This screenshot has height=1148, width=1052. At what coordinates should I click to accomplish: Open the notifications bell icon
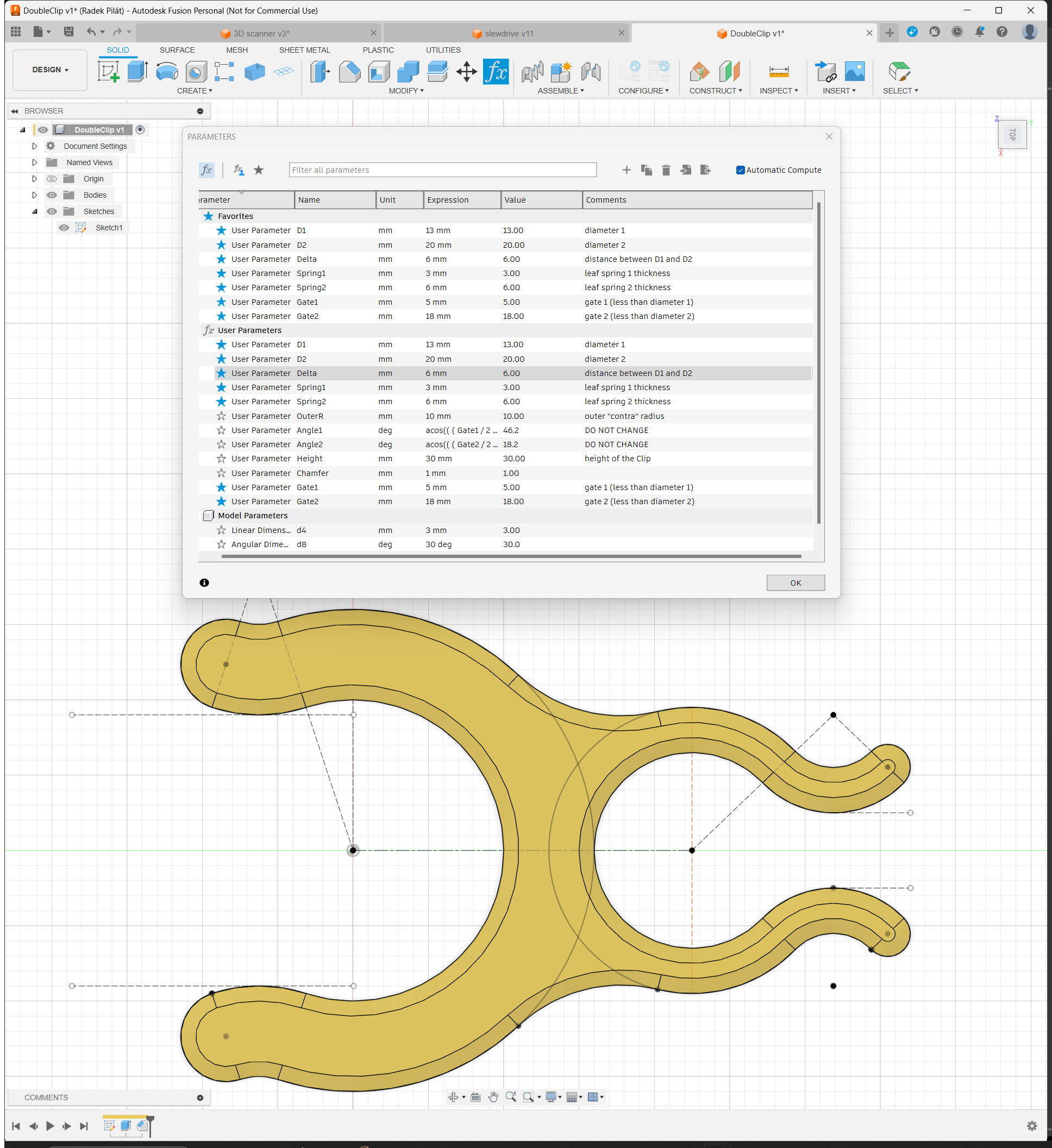pos(979,32)
